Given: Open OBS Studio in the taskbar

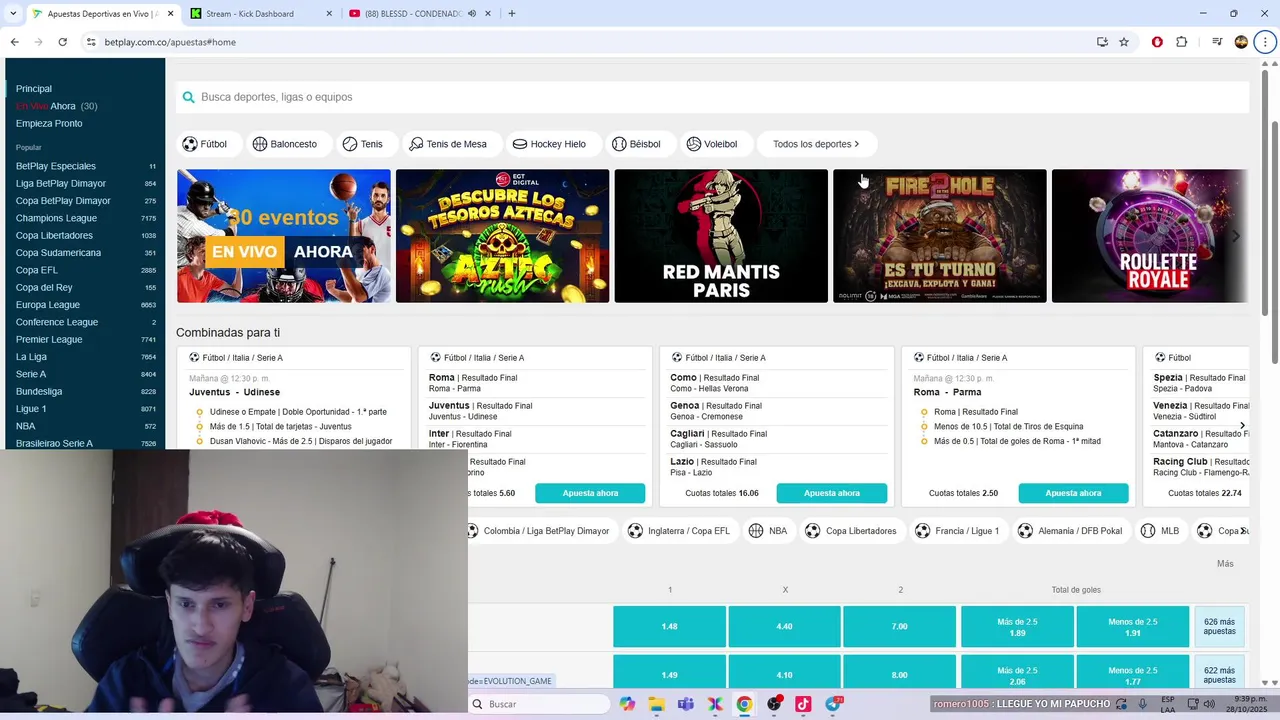Looking at the screenshot, I should point(774,704).
